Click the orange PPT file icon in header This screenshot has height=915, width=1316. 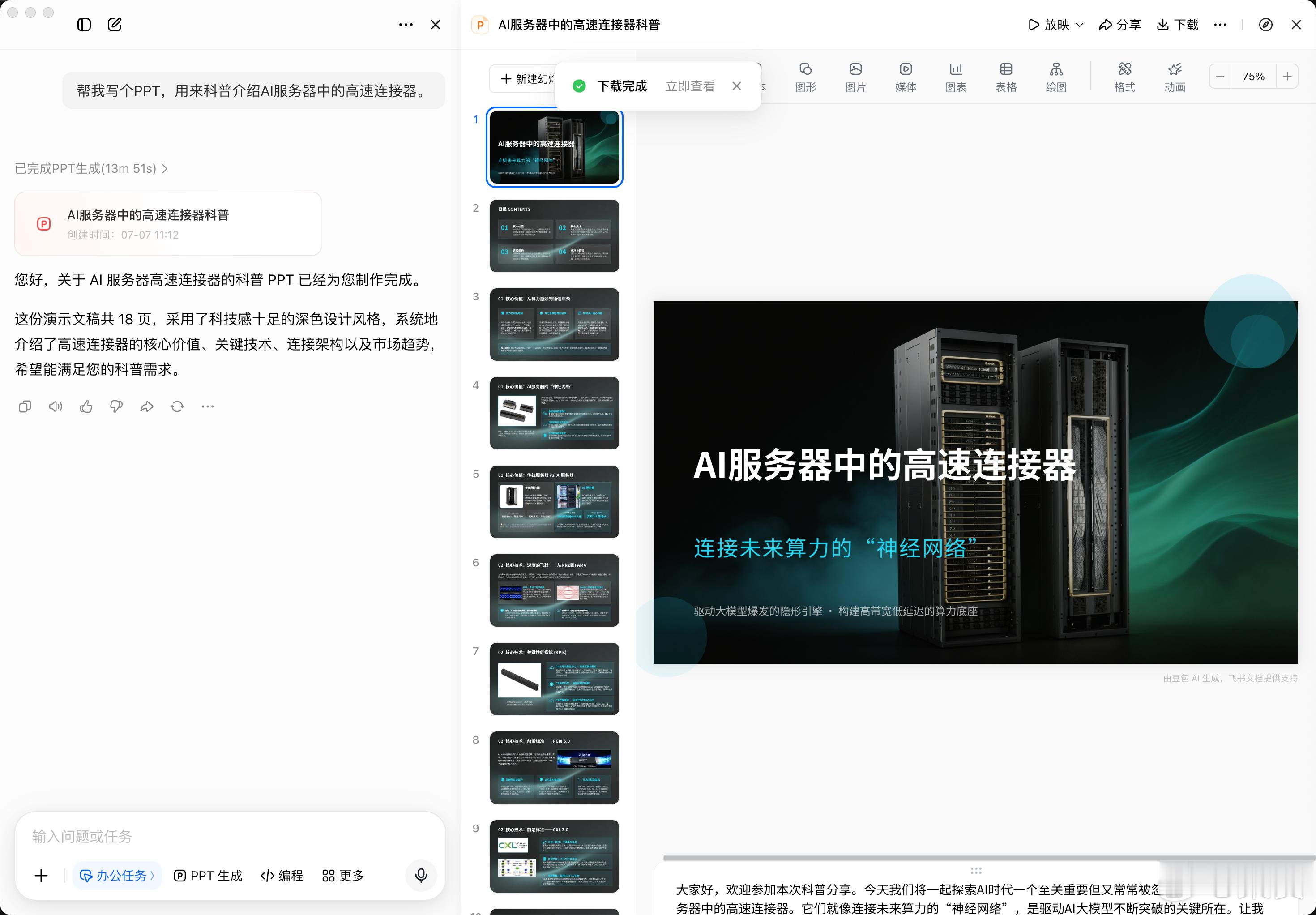tap(480, 25)
